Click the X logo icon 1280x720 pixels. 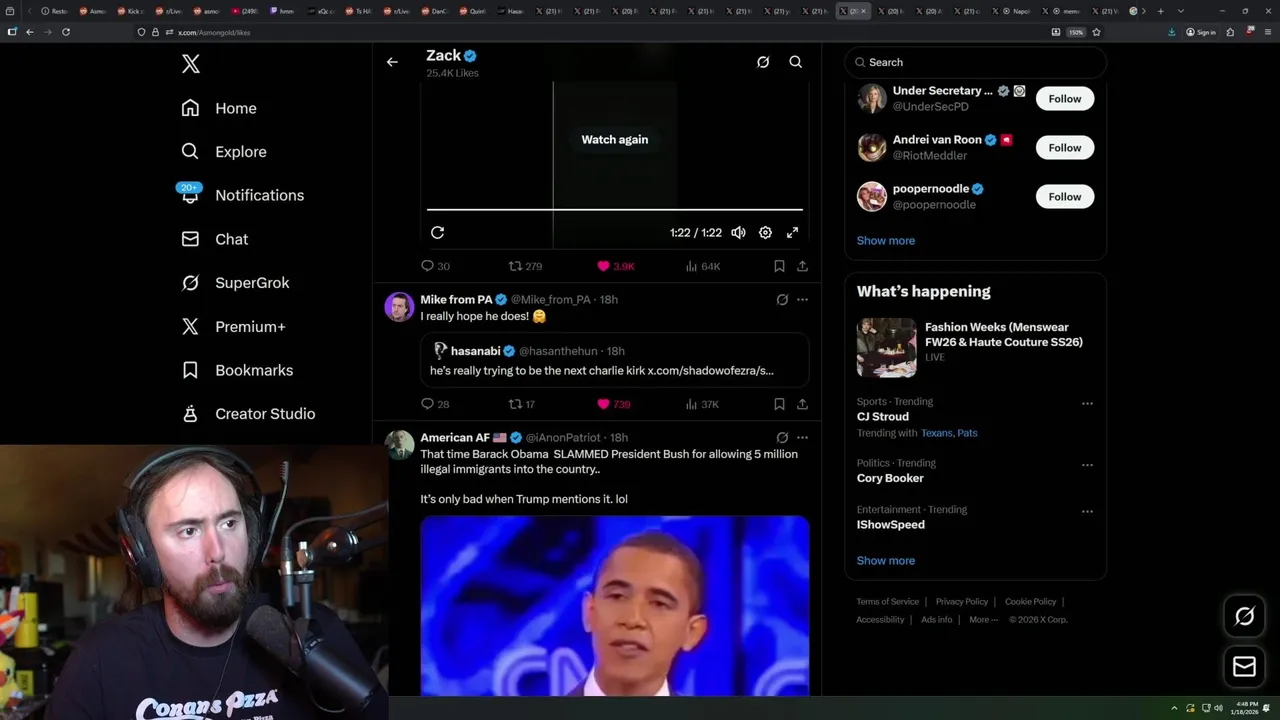(191, 64)
